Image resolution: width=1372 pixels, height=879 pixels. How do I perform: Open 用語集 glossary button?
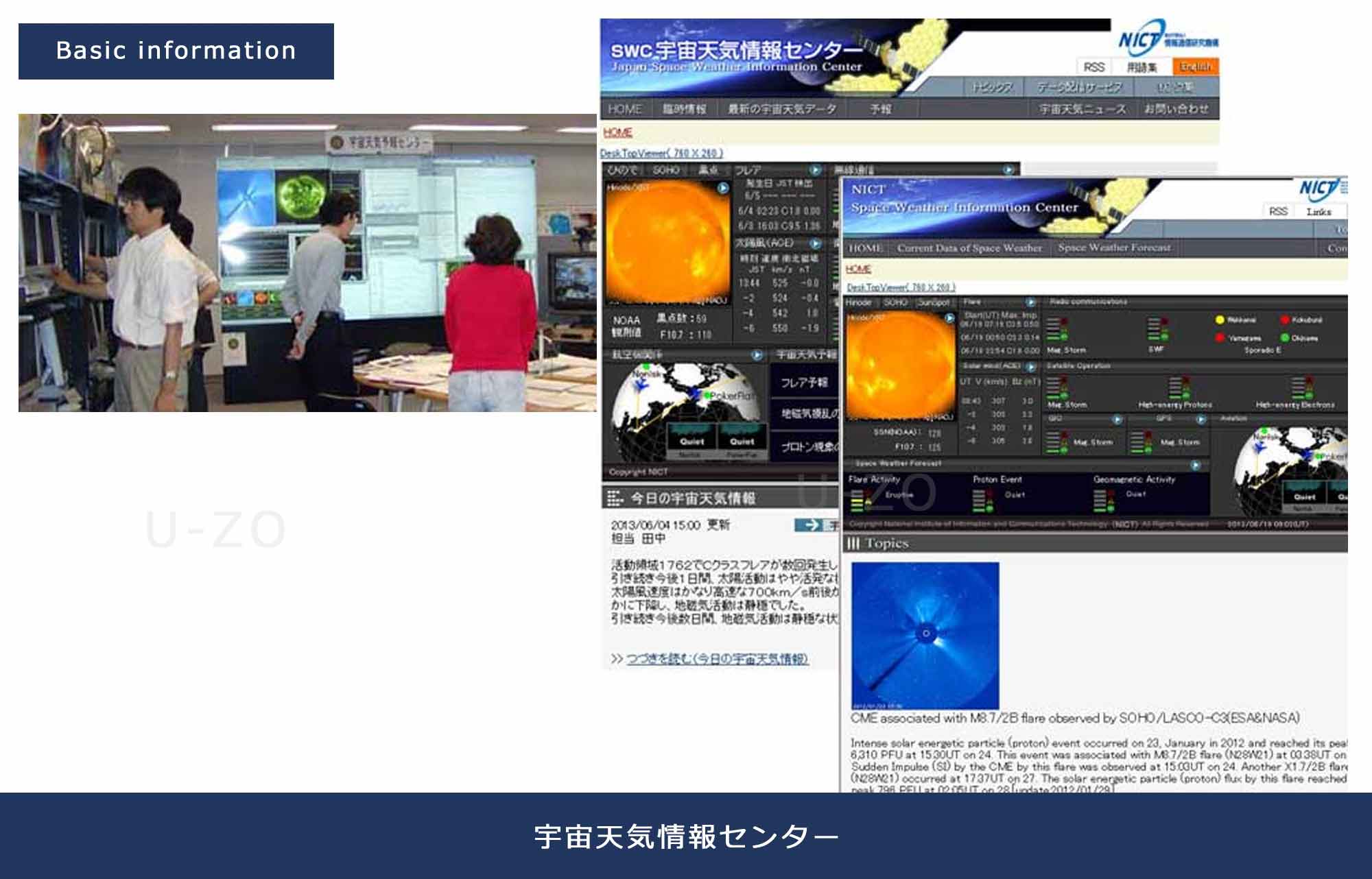(x=1142, y=67)
